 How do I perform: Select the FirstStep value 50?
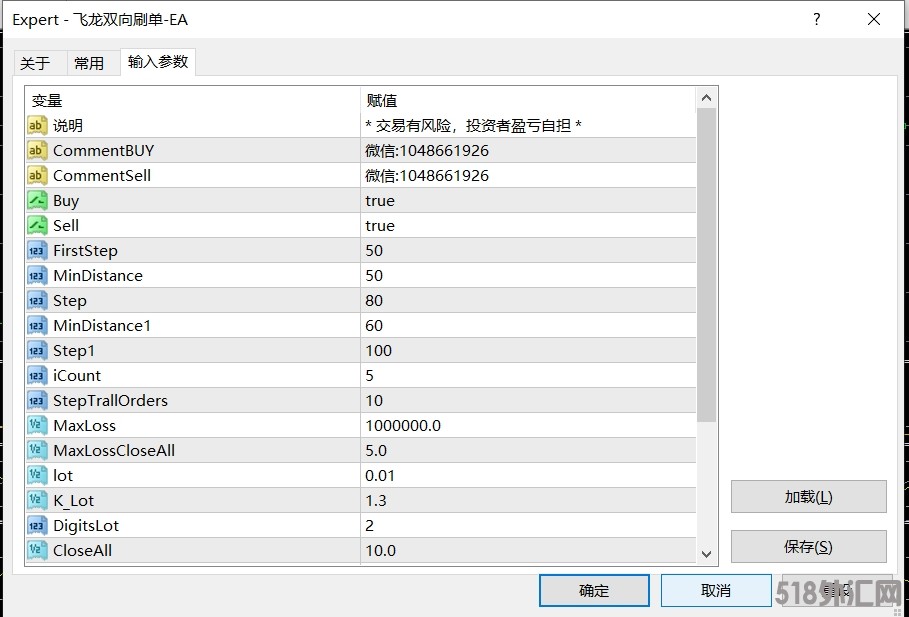[x=528, y=251]
